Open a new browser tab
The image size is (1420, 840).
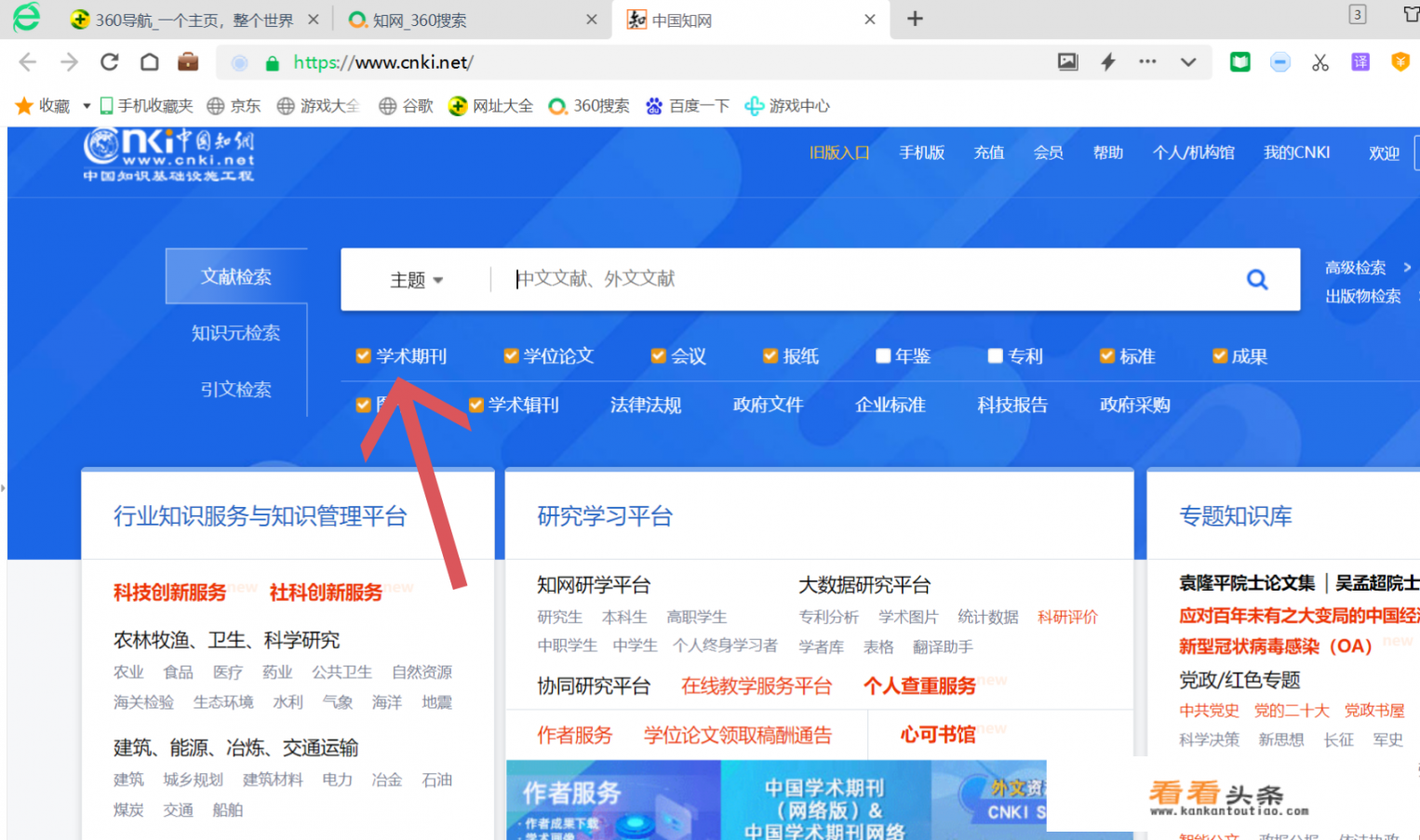click(x=915, y=19)
